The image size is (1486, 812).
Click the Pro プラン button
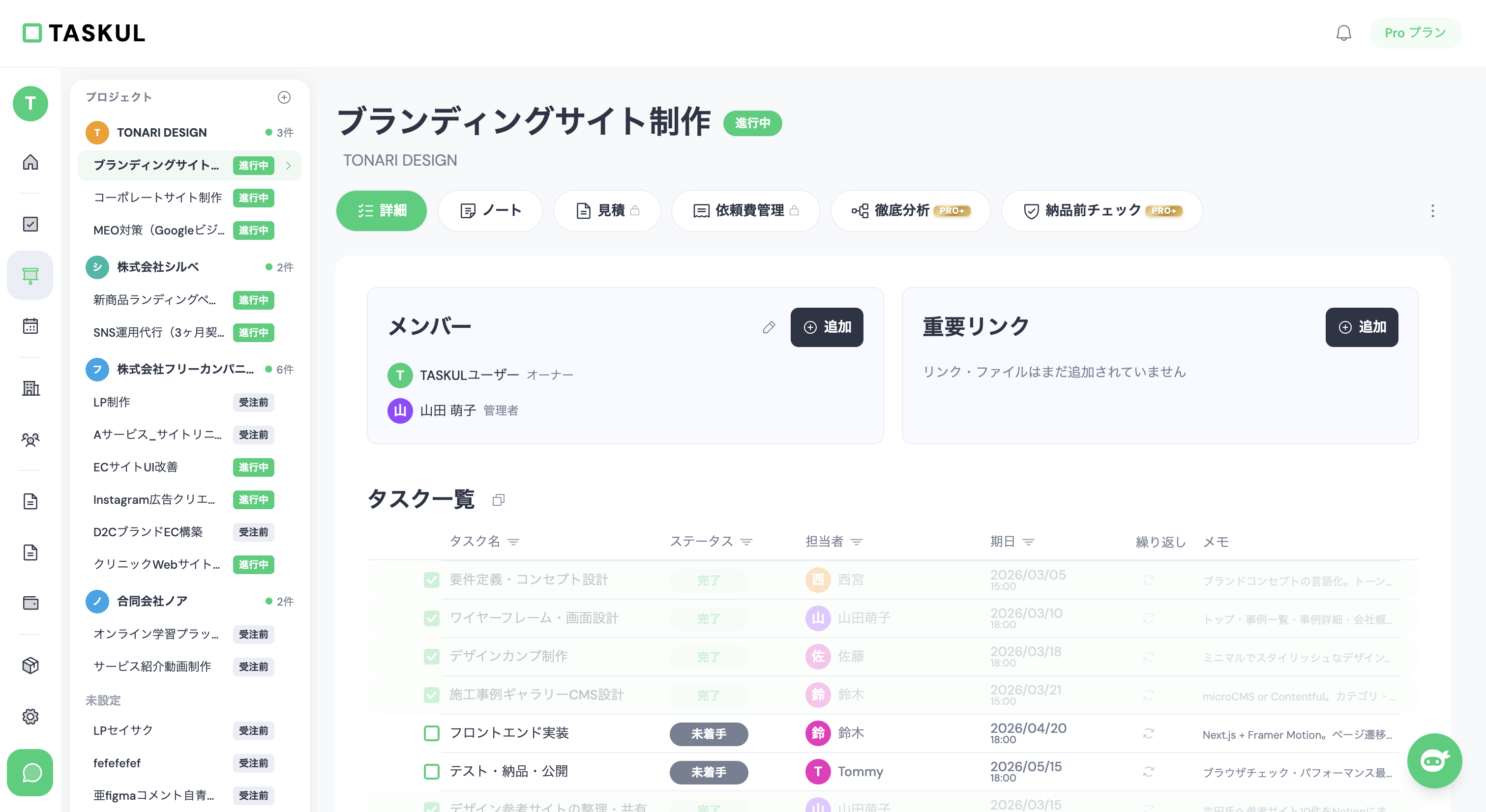1416,33
